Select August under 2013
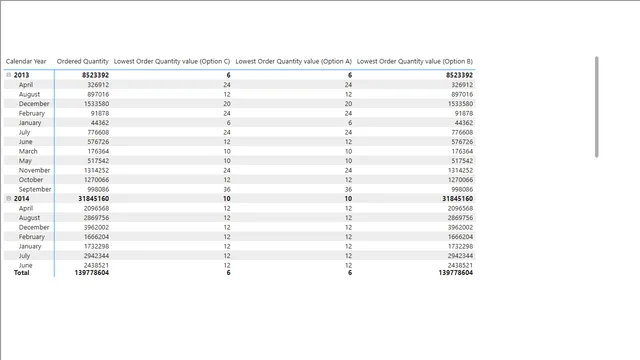640x360 pixels. pos(29,94)
